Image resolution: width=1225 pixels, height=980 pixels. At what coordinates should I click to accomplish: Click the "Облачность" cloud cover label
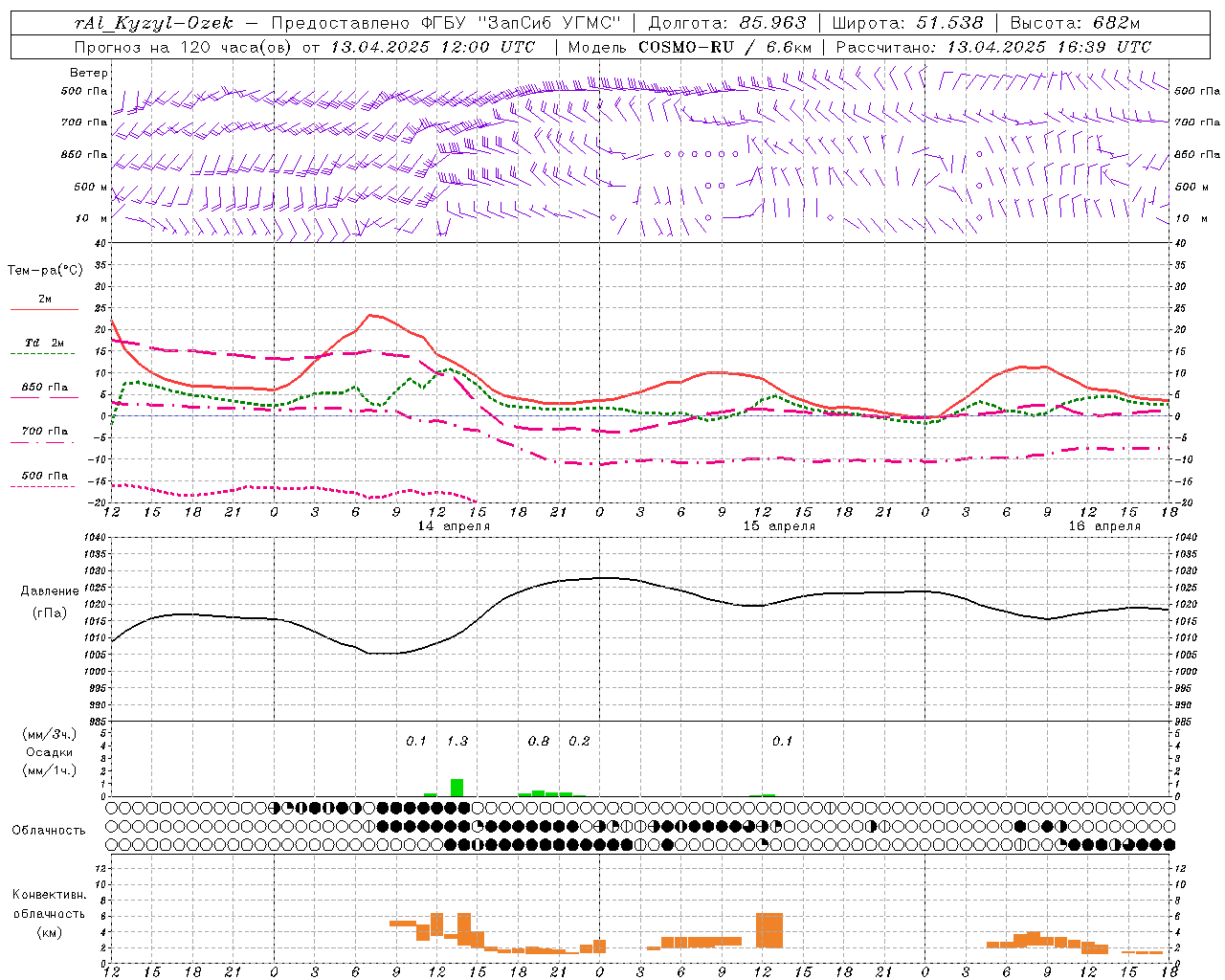pyautogui.click(x=49, y=831)
